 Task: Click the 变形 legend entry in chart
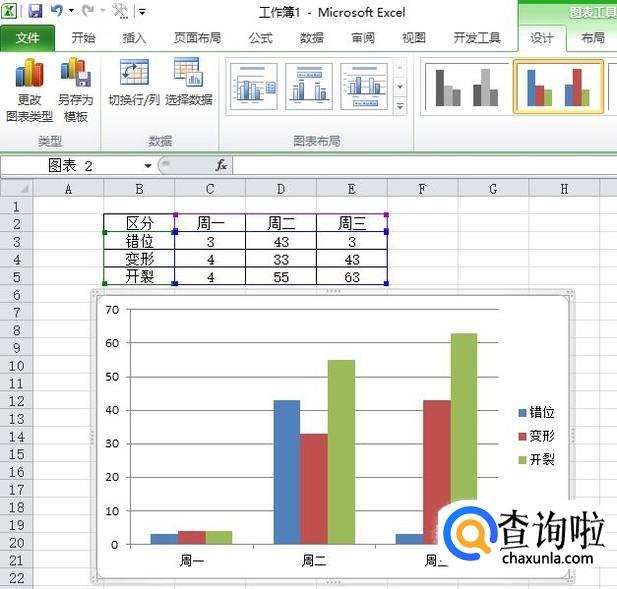[537, 436]
